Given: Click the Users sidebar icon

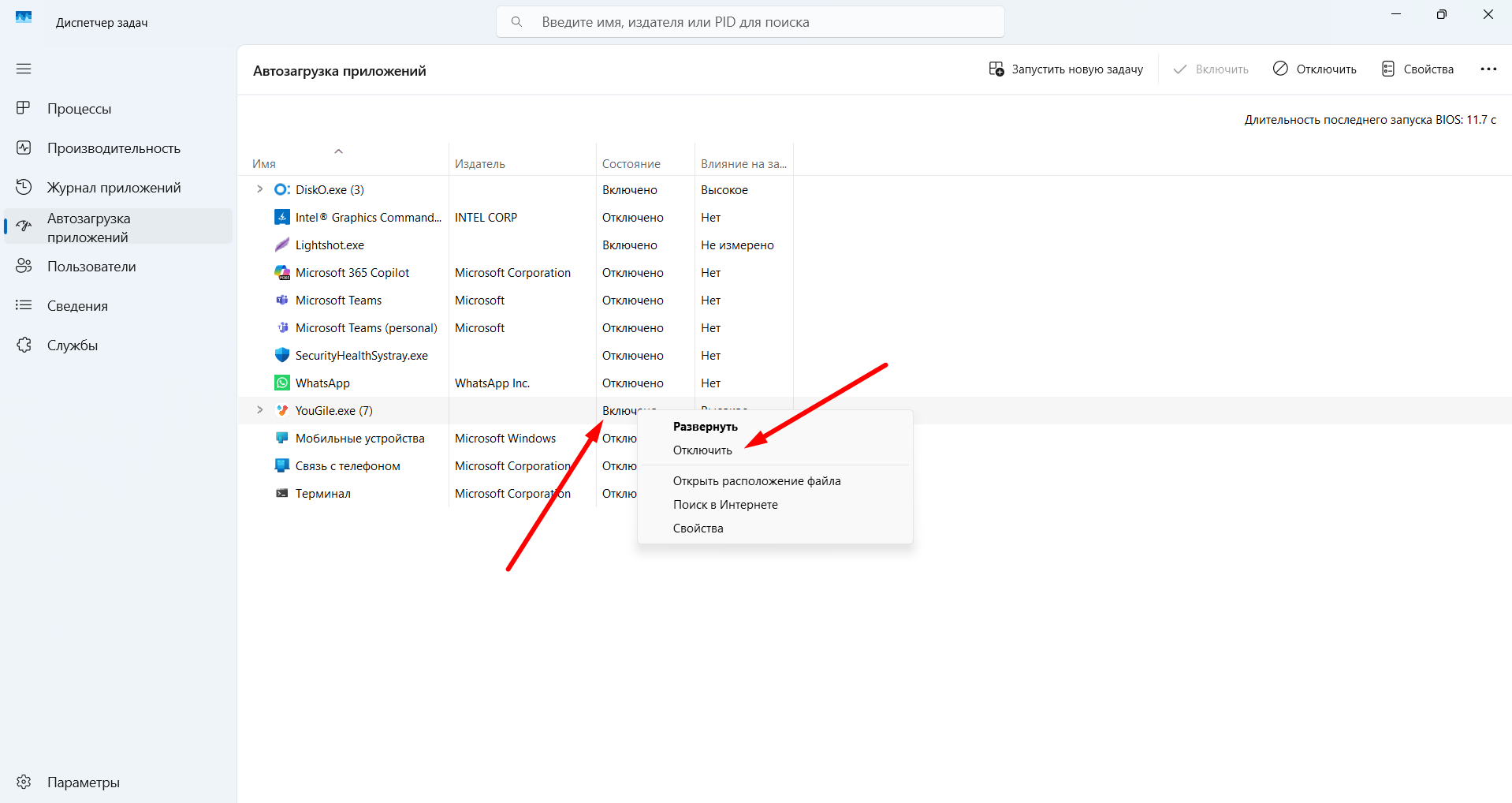Looking at the screenshot, I should point(24,266).
